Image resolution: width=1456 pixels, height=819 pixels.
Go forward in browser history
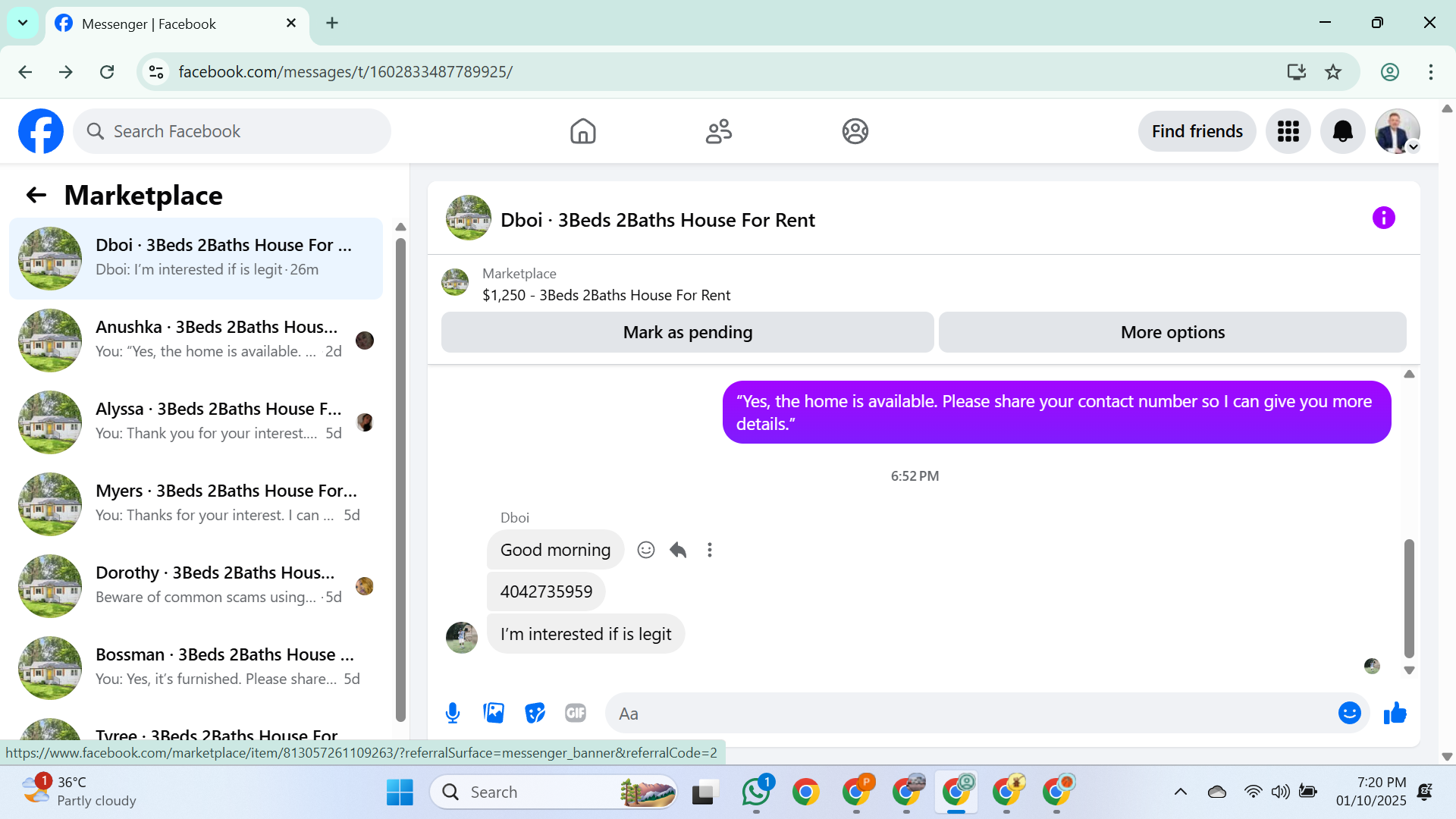coord(66,72)
